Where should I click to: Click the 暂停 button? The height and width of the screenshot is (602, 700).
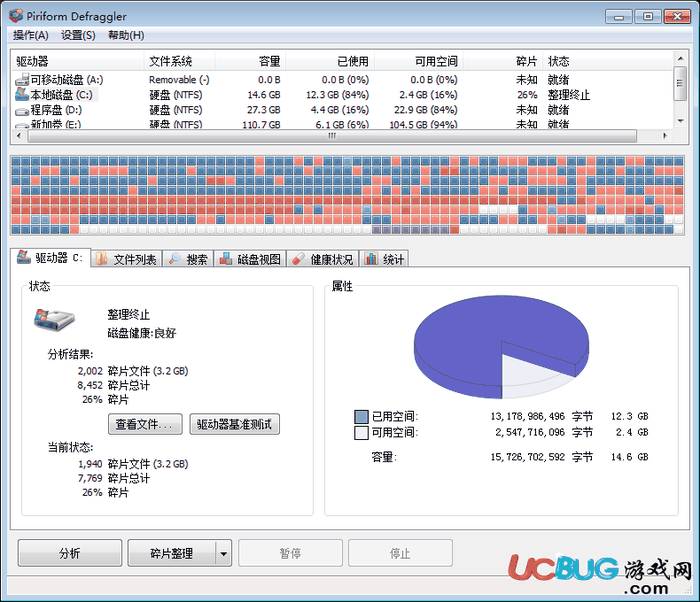click(290, 553)
